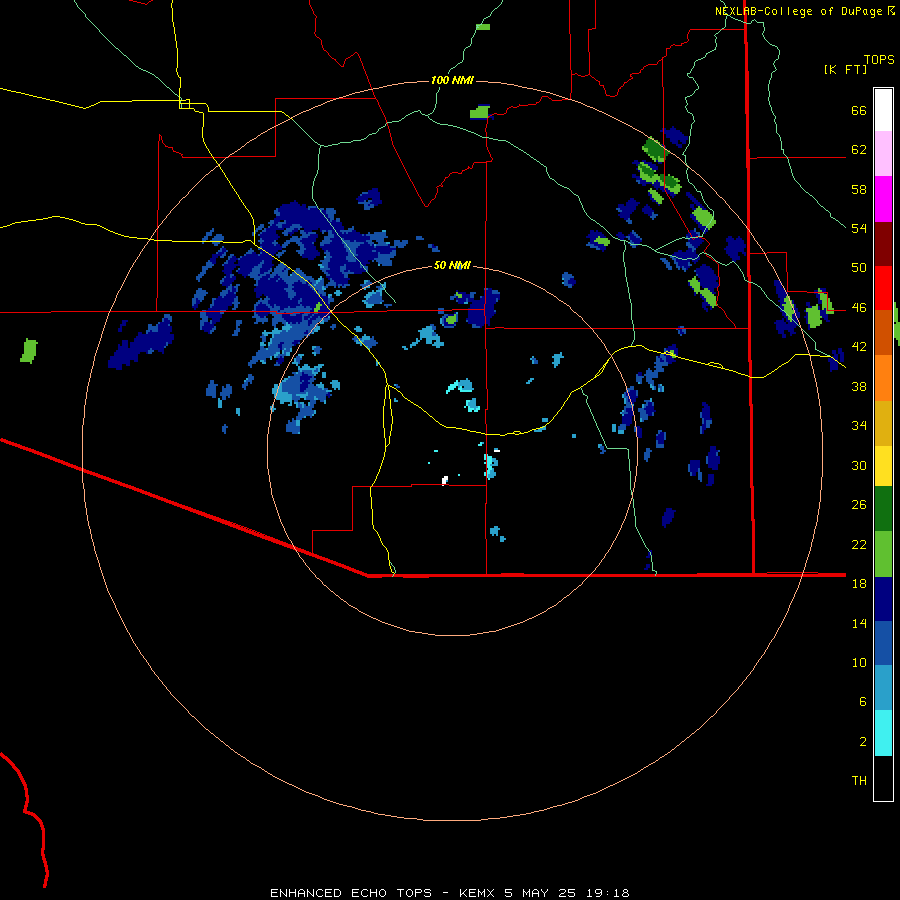The width and height of the screenshot is (900, 900).
Task: Select the 50 value on the legend scale
Action: click(x=859, y=267)
